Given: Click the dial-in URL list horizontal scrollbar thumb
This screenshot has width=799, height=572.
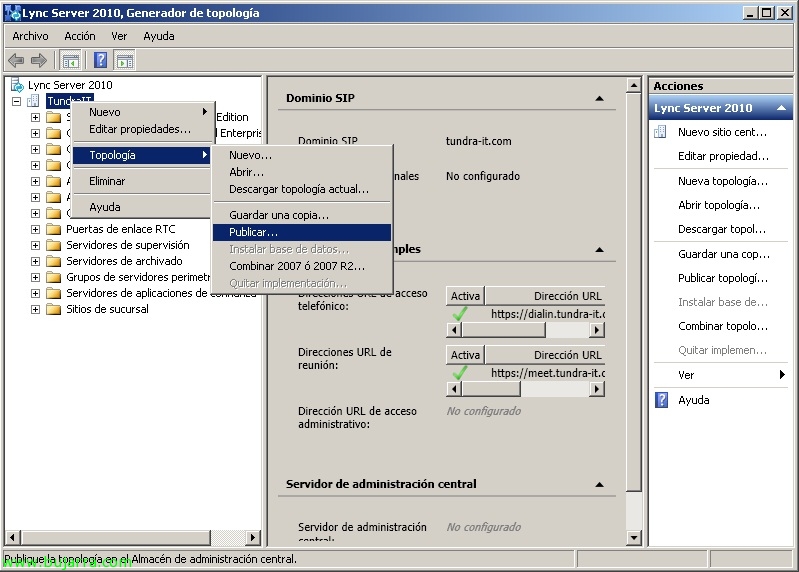Looking at the screenshot, I should point(503,330).
